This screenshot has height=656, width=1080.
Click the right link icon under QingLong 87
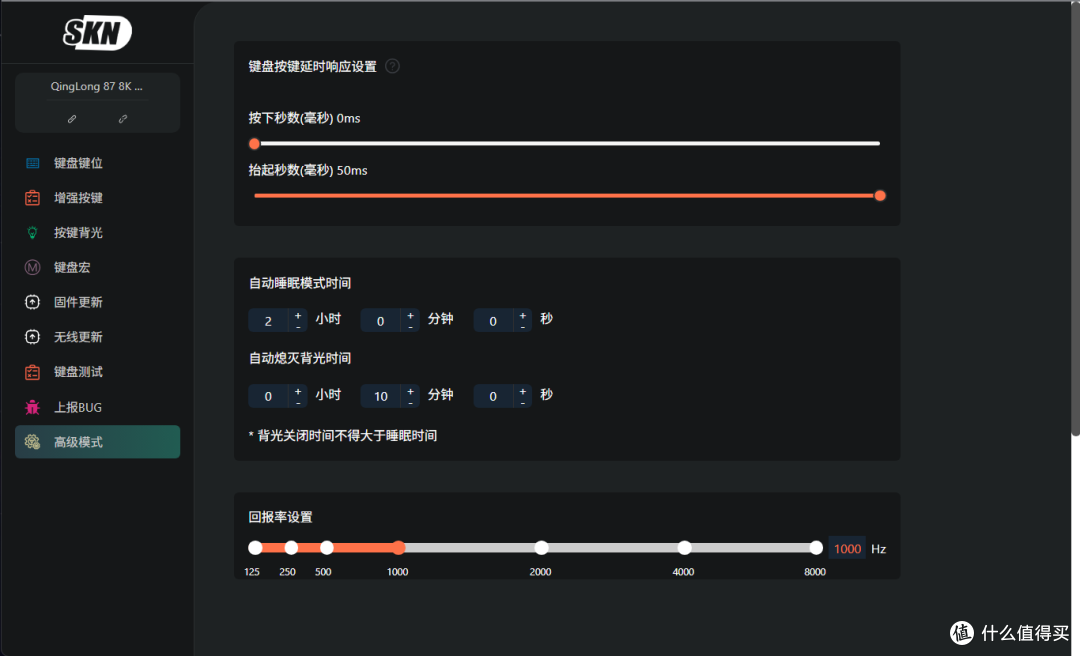[x=123, y=119]
